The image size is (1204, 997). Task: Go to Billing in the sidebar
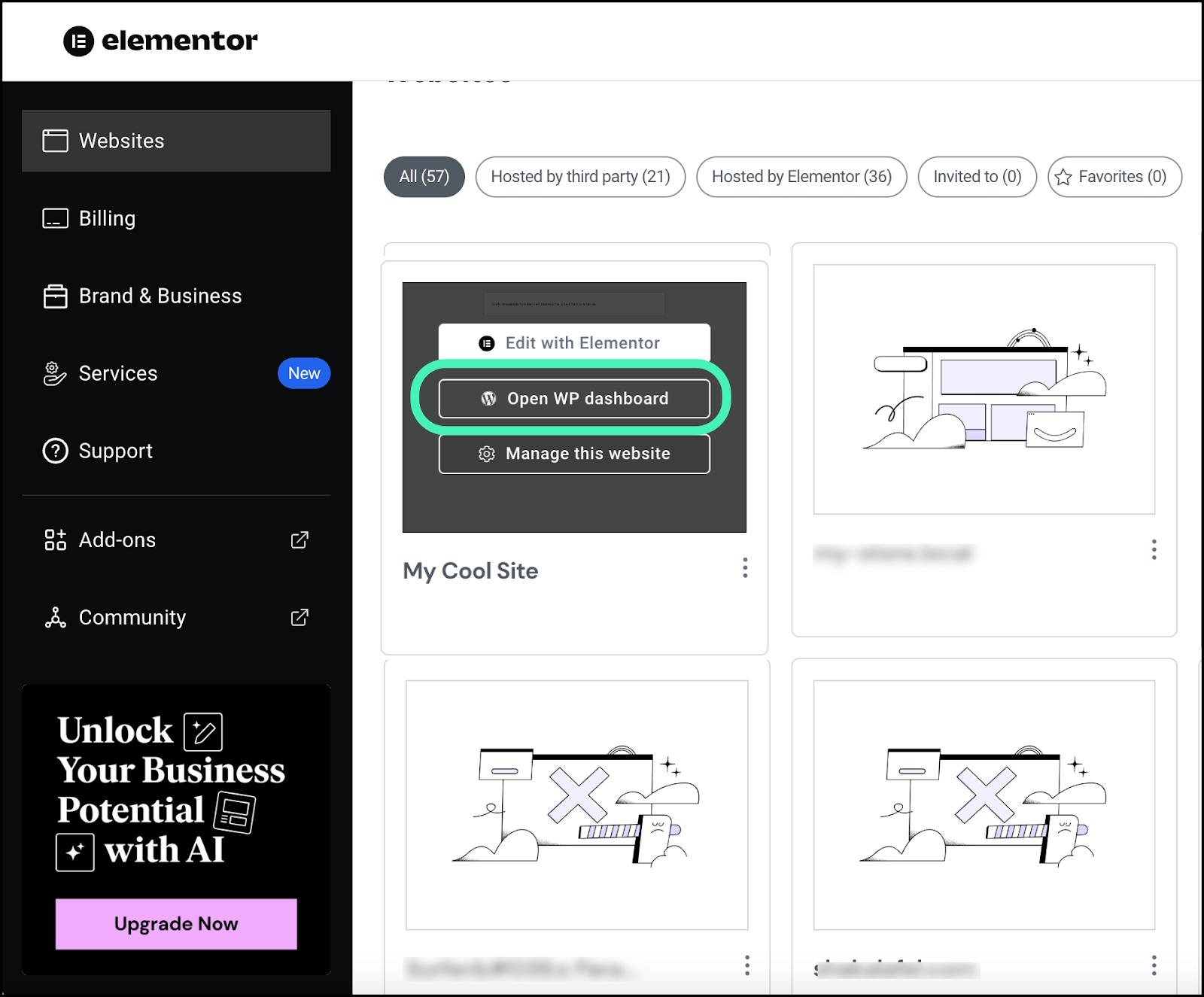click(x=176, y=218)
